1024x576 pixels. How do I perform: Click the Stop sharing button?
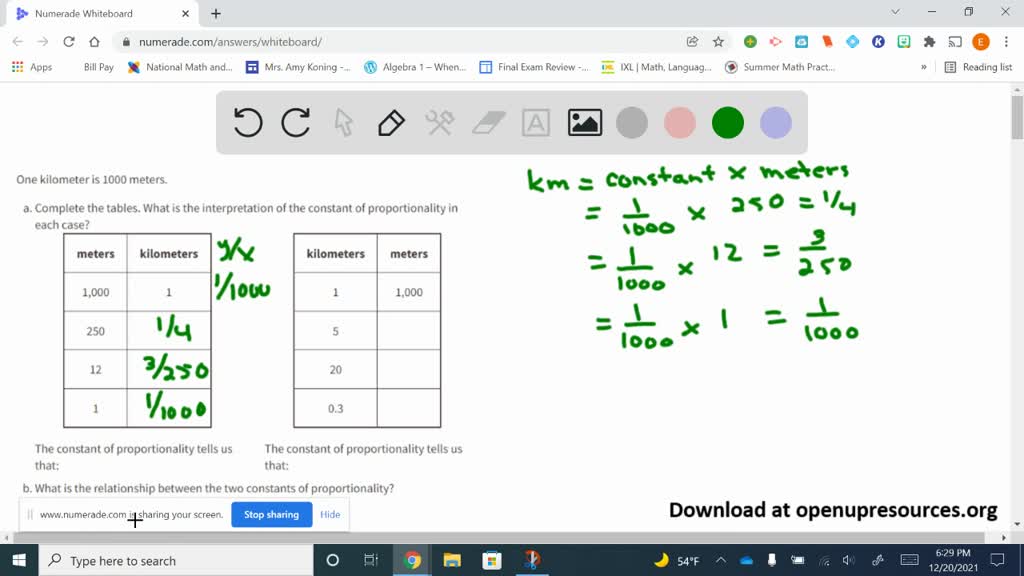point(272,515)
